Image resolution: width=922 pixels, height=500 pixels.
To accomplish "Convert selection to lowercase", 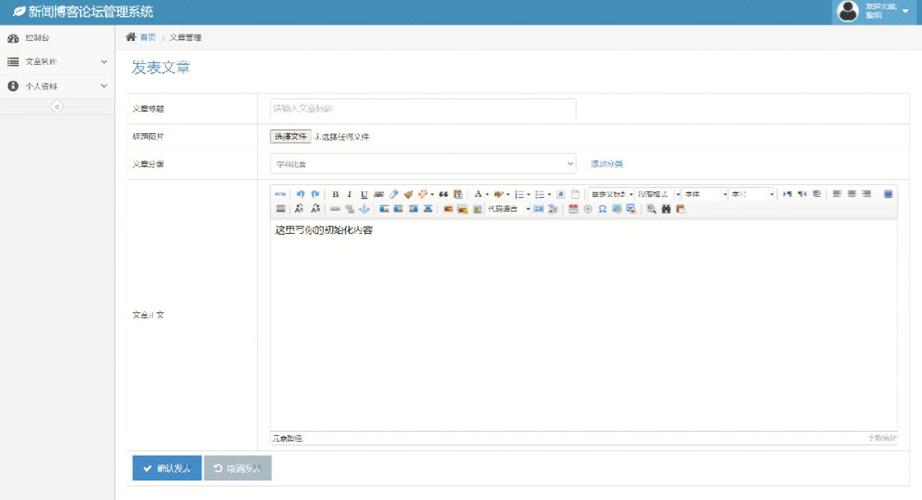I will coord(315,209).
